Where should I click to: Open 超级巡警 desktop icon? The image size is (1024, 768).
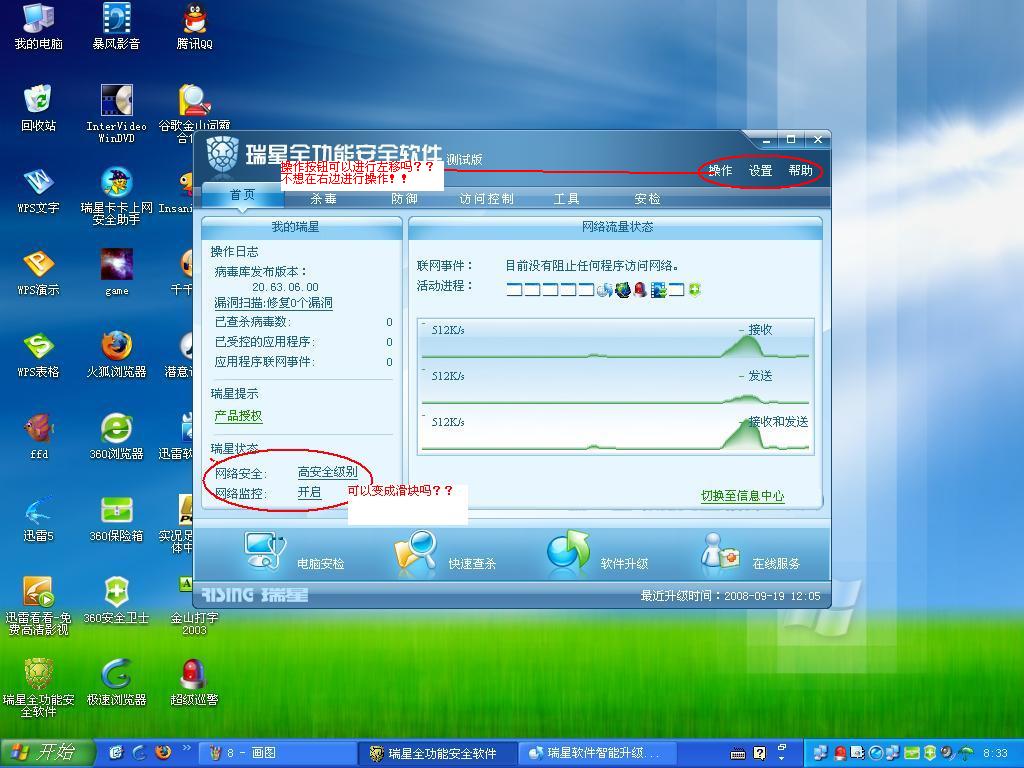point(195,682)
